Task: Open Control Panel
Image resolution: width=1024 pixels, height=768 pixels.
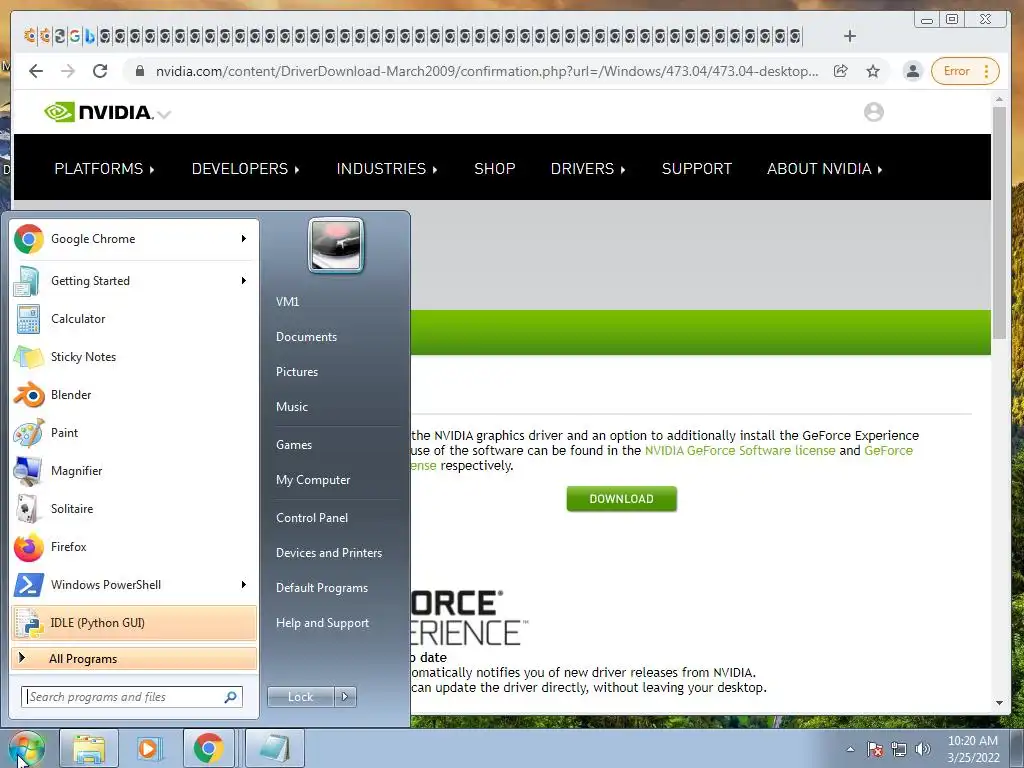Action: [x=312, y=518]
